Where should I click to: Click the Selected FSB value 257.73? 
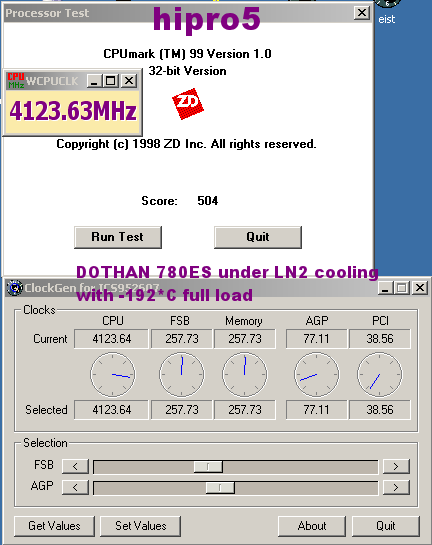(181, 410)
